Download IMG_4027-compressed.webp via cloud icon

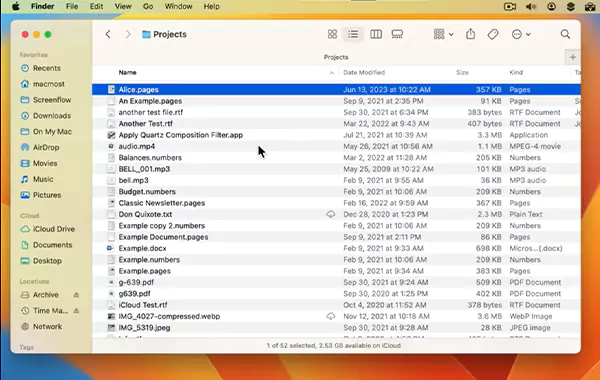331,316
